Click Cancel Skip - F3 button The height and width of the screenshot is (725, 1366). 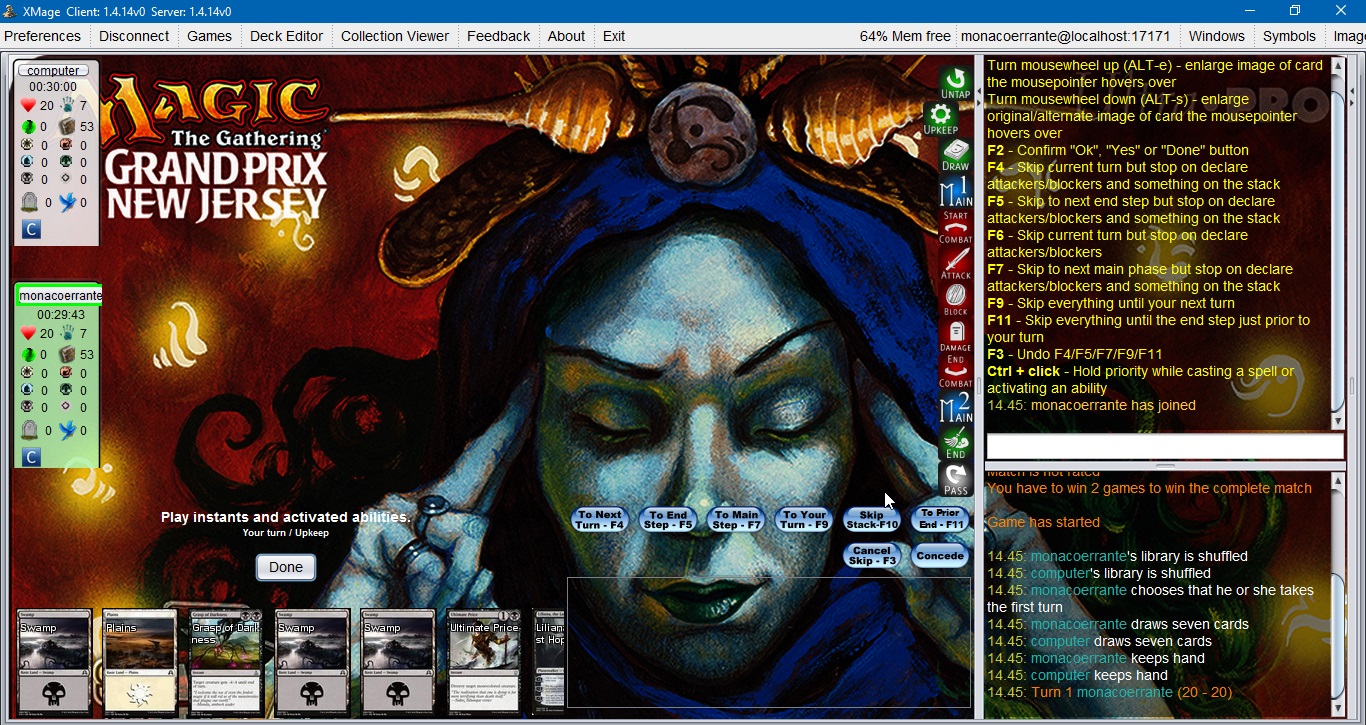coord(872,556)
